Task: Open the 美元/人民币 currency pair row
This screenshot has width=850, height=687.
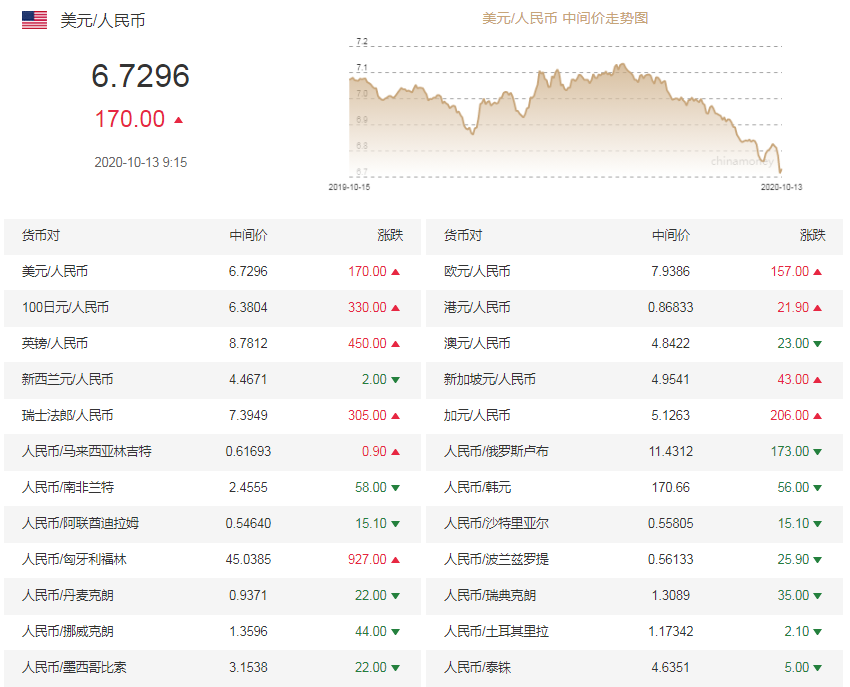Action: (55, 271)
